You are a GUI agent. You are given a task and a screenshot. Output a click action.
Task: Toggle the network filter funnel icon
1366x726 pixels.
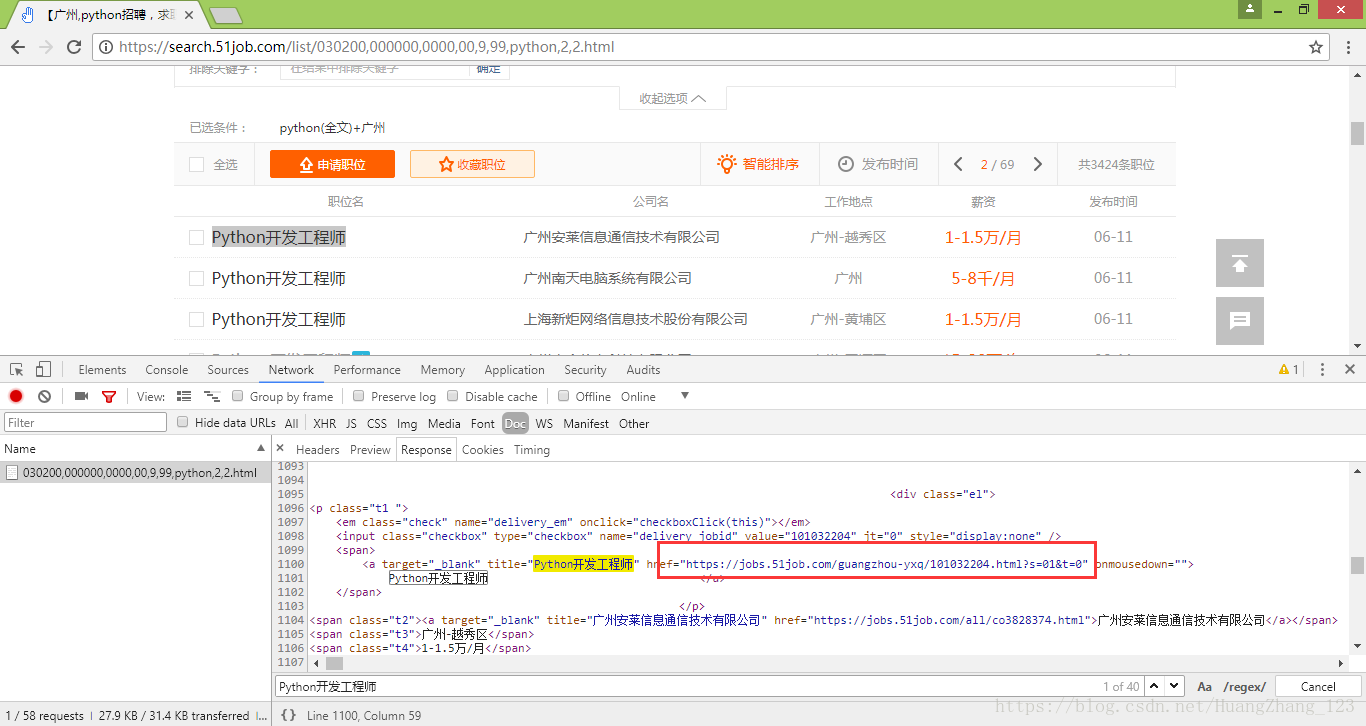(x=109, y=397)
